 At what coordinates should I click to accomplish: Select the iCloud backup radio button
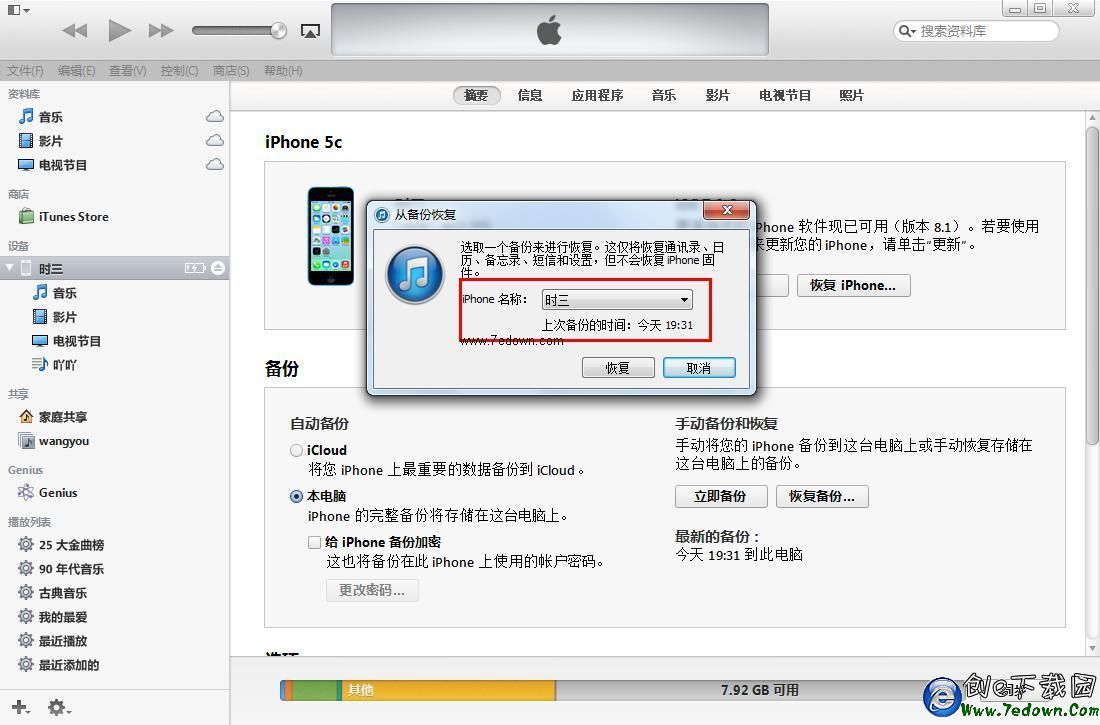(296, 451)
